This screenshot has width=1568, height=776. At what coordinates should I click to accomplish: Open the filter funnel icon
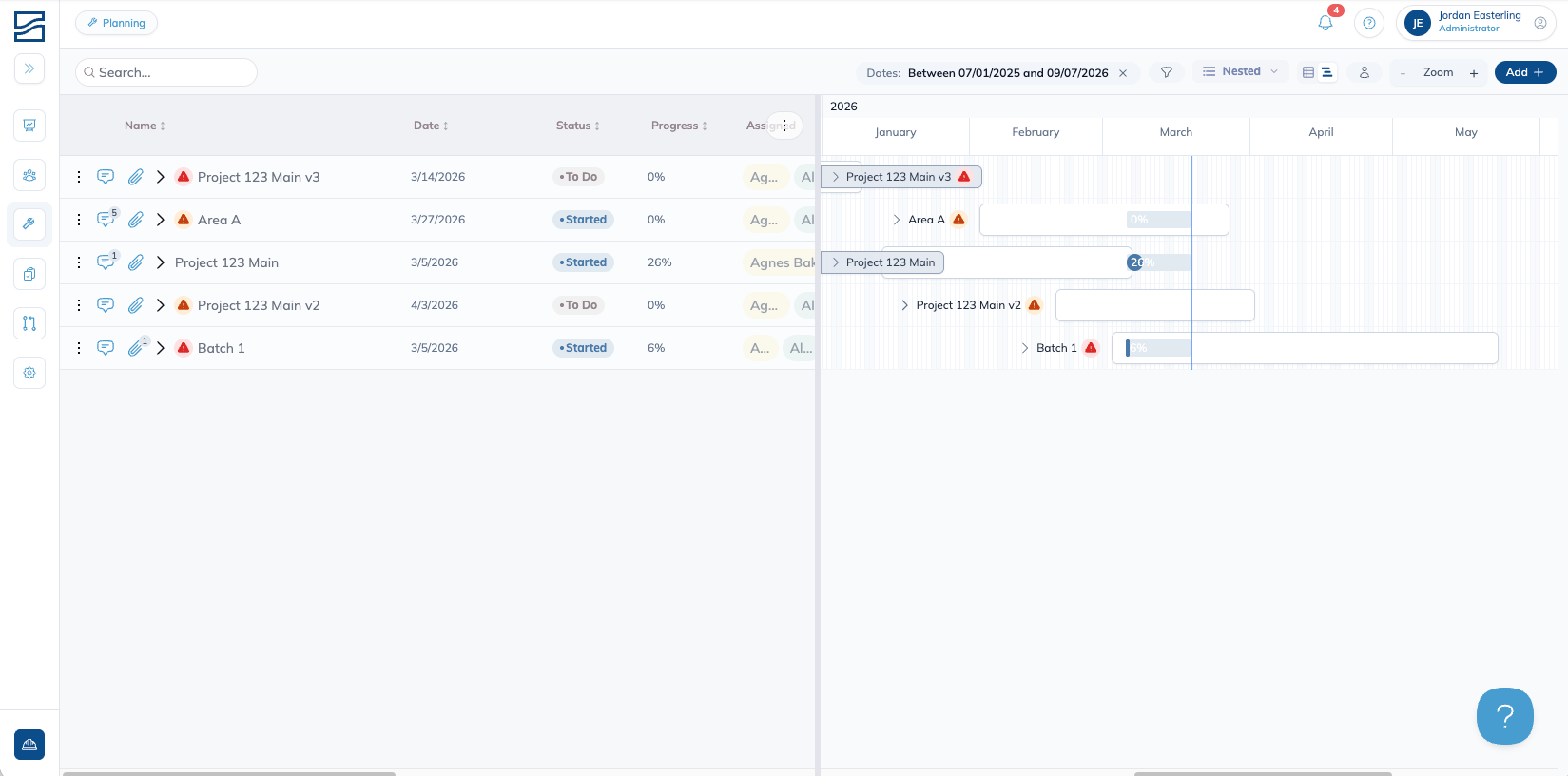[x=1166, y=72]
